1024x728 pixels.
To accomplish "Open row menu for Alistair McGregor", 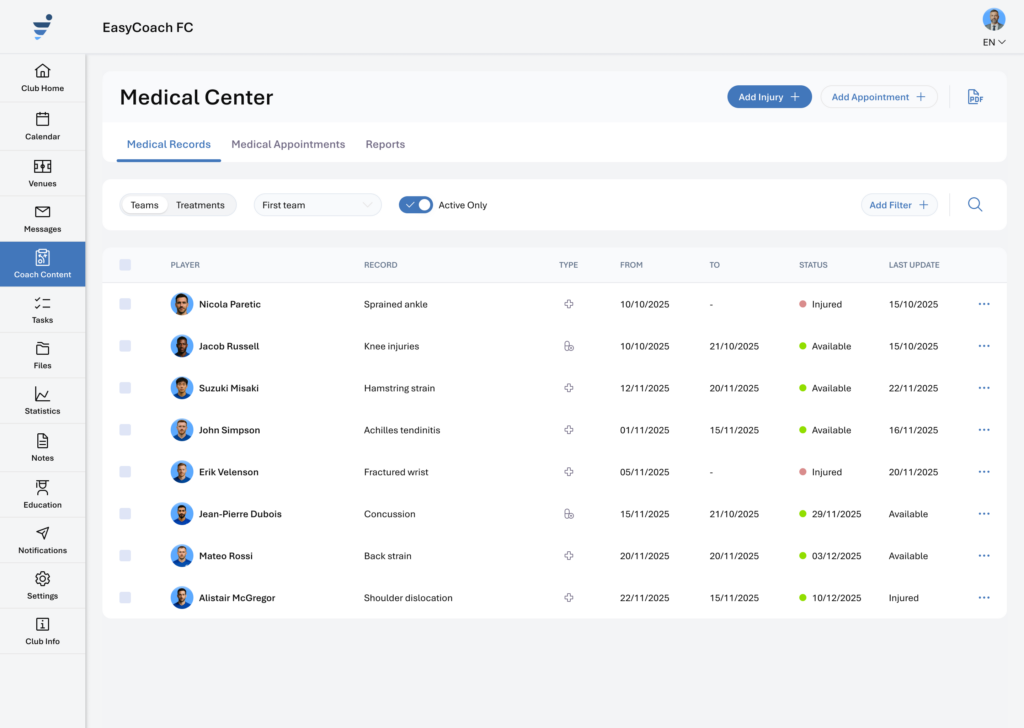I will 984,597.
